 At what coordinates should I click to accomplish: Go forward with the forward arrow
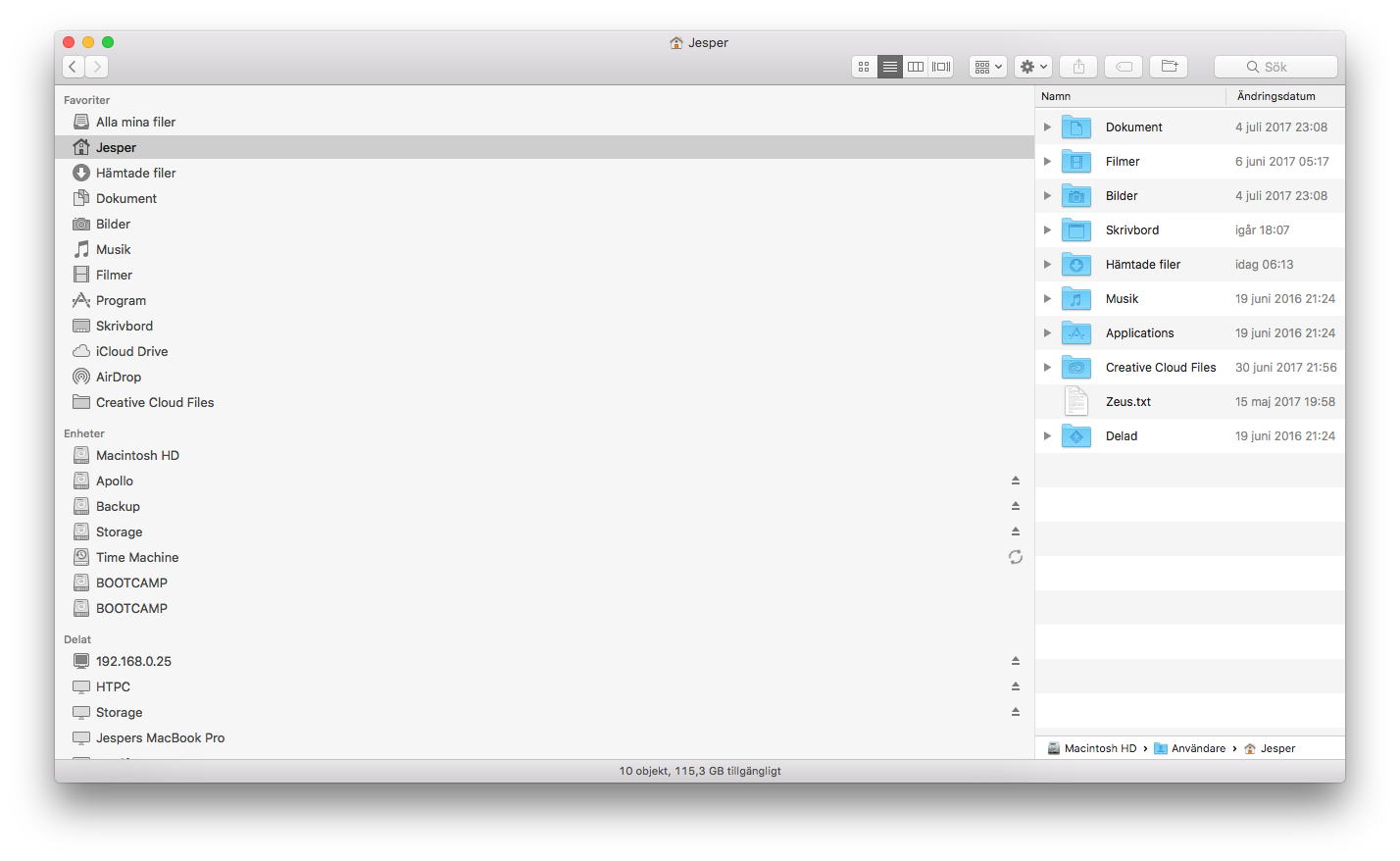coord(96,67)
